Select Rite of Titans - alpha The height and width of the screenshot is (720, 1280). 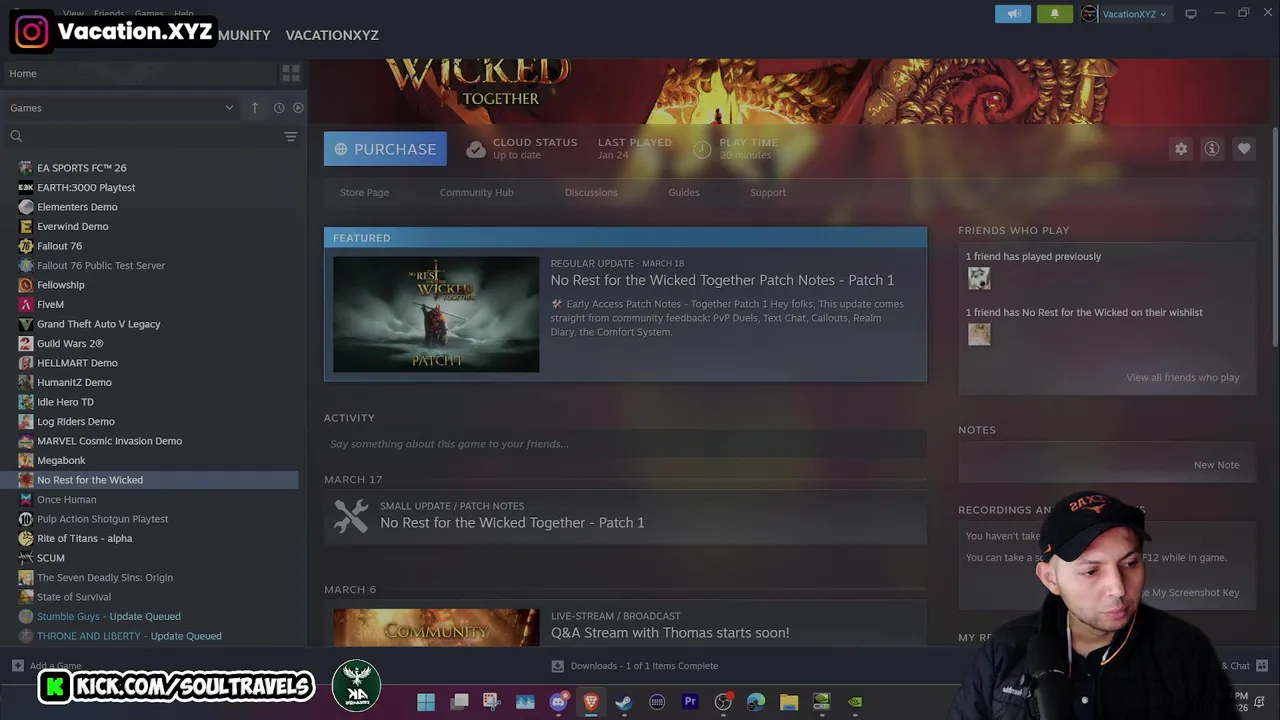coord(84,538)
